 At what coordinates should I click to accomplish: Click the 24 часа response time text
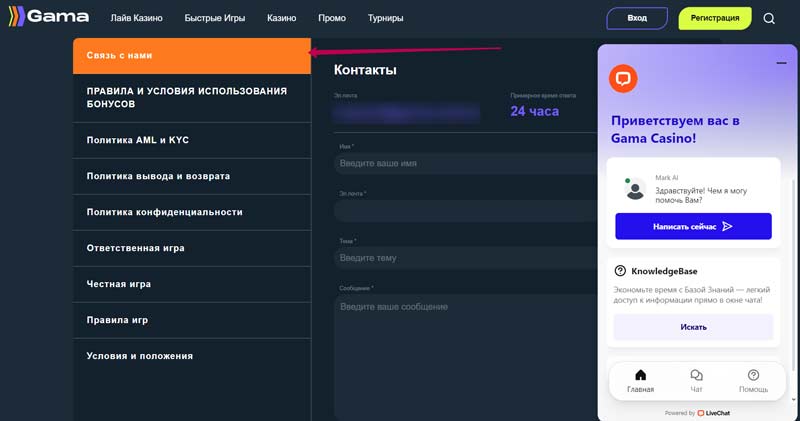[534, 111]
